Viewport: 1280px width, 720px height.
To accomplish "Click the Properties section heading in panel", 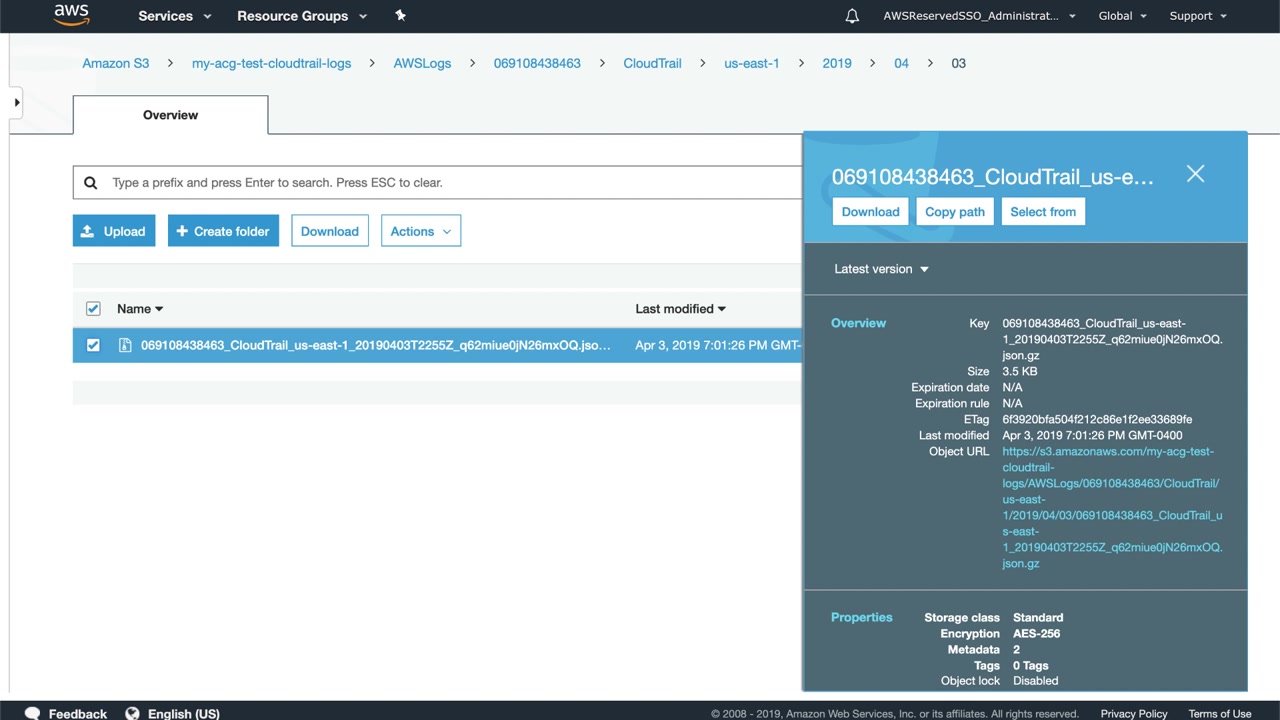I will point(861,617).
